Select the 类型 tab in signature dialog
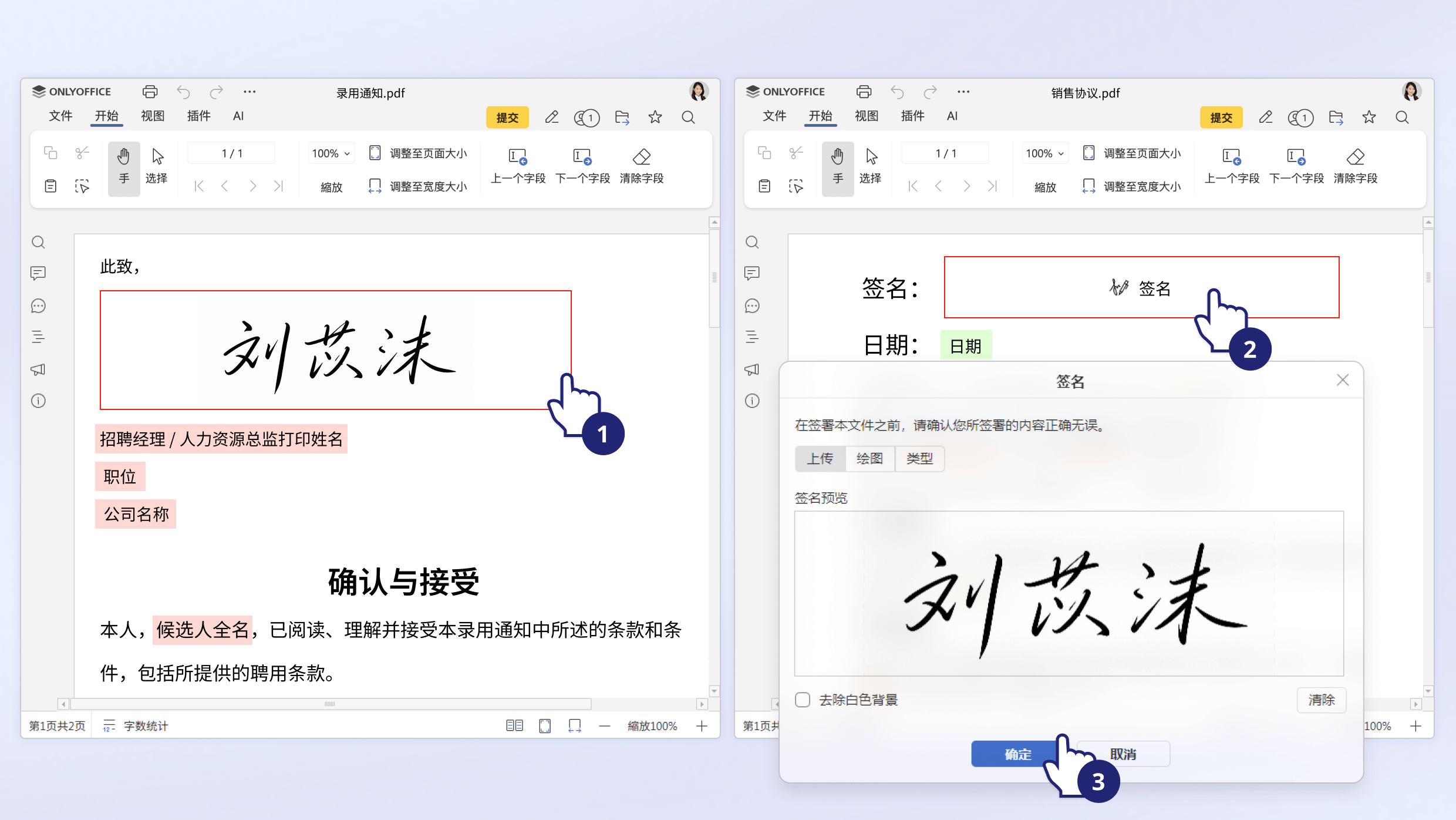Screen dimensions: 1456x820 [x=919, y=459]
